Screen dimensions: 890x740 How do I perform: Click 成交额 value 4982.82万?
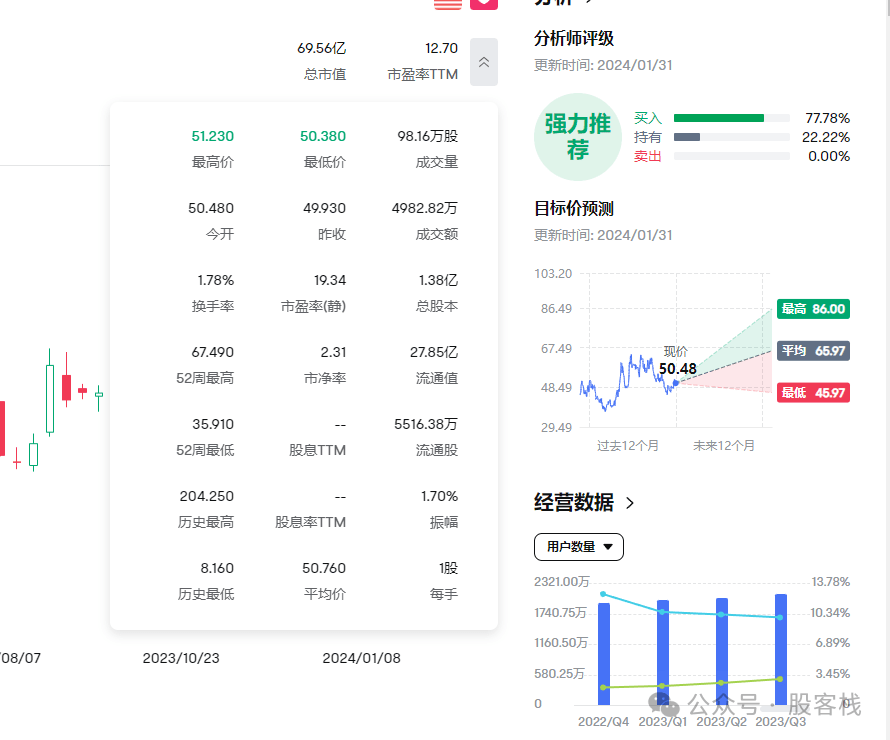(x=425, y=208)
